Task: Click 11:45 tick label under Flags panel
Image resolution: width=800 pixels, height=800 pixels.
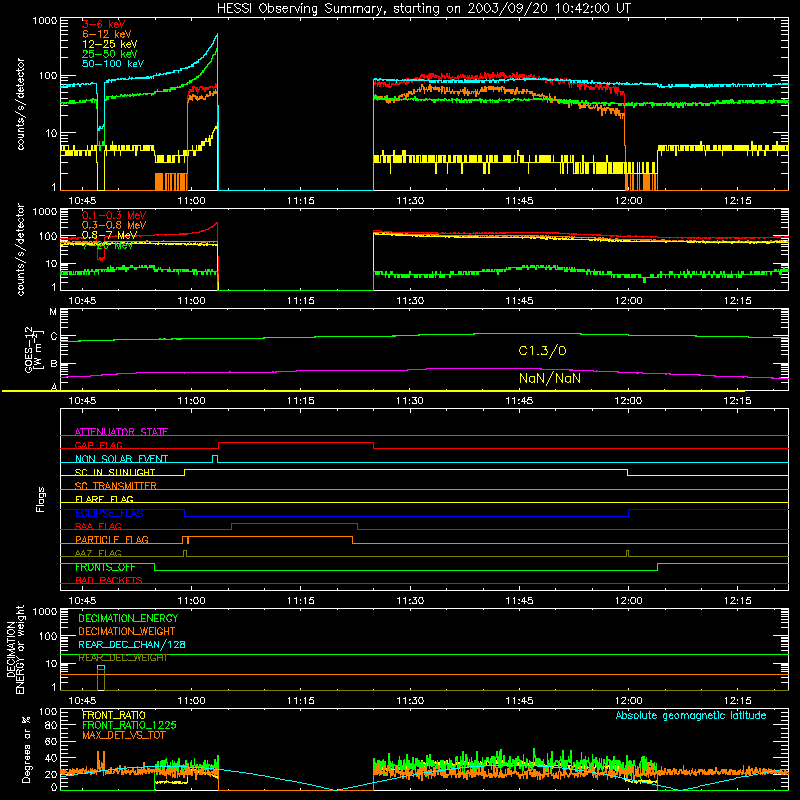Action: (x=519, y=601)
